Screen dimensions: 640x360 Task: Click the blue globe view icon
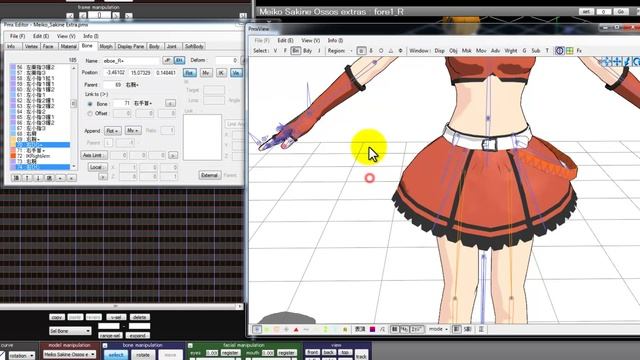559,51
